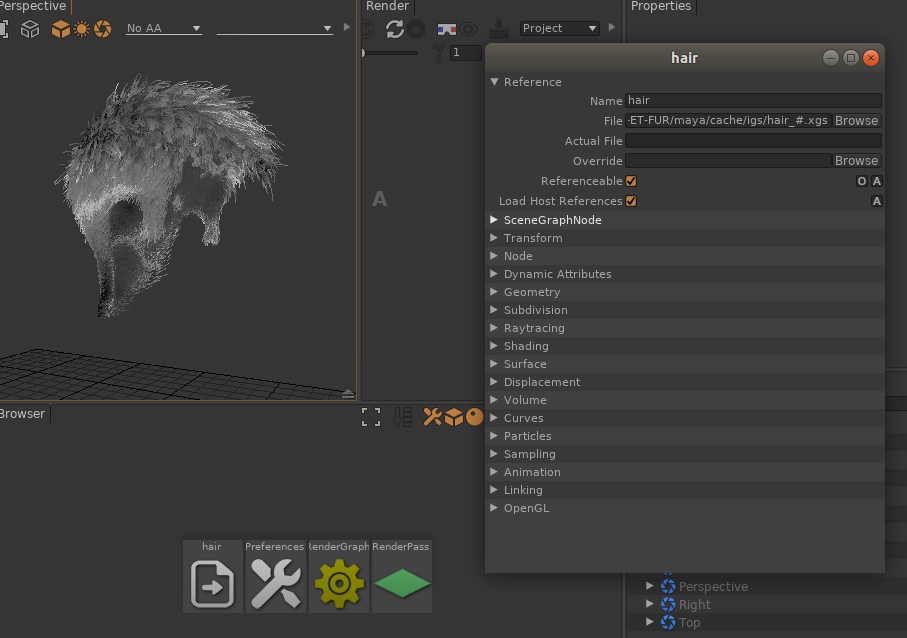907x638 pixels.
Task: Toggle the stereo glasses icon in Render
Action: pos(447,29)
